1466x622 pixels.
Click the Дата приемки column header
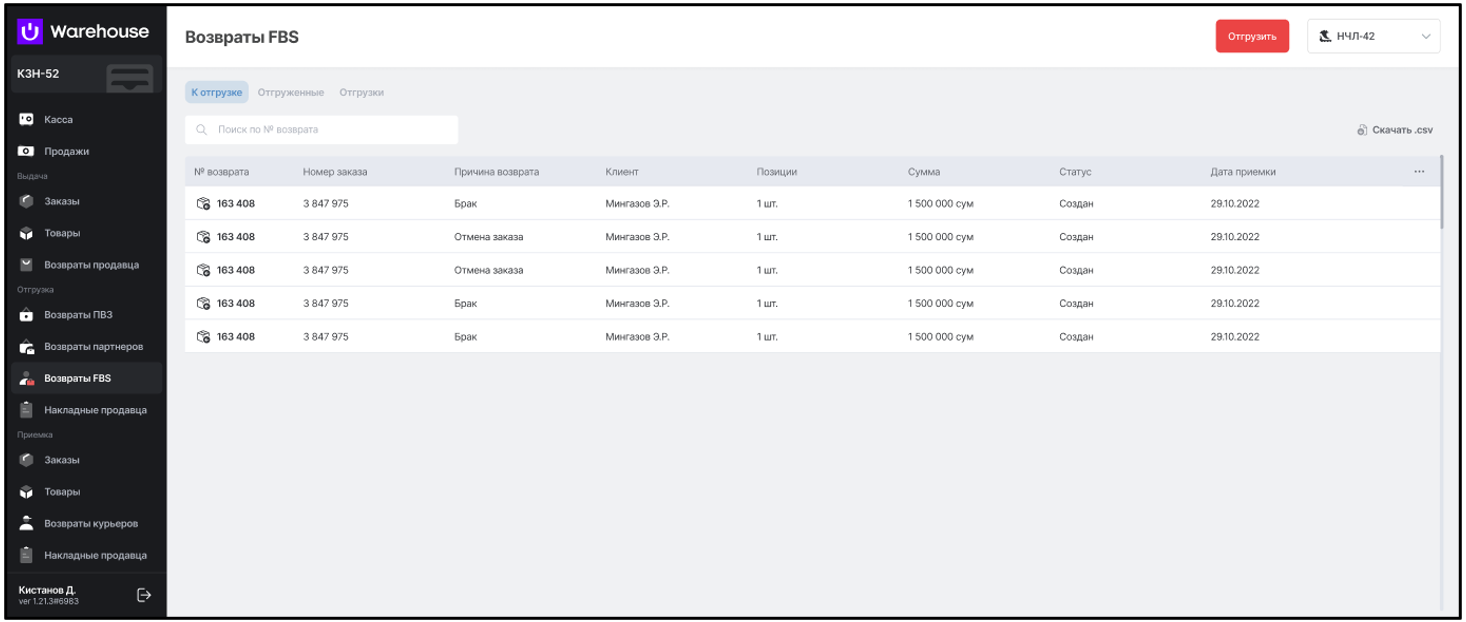pyautogui.click(x=1243, y=172)
